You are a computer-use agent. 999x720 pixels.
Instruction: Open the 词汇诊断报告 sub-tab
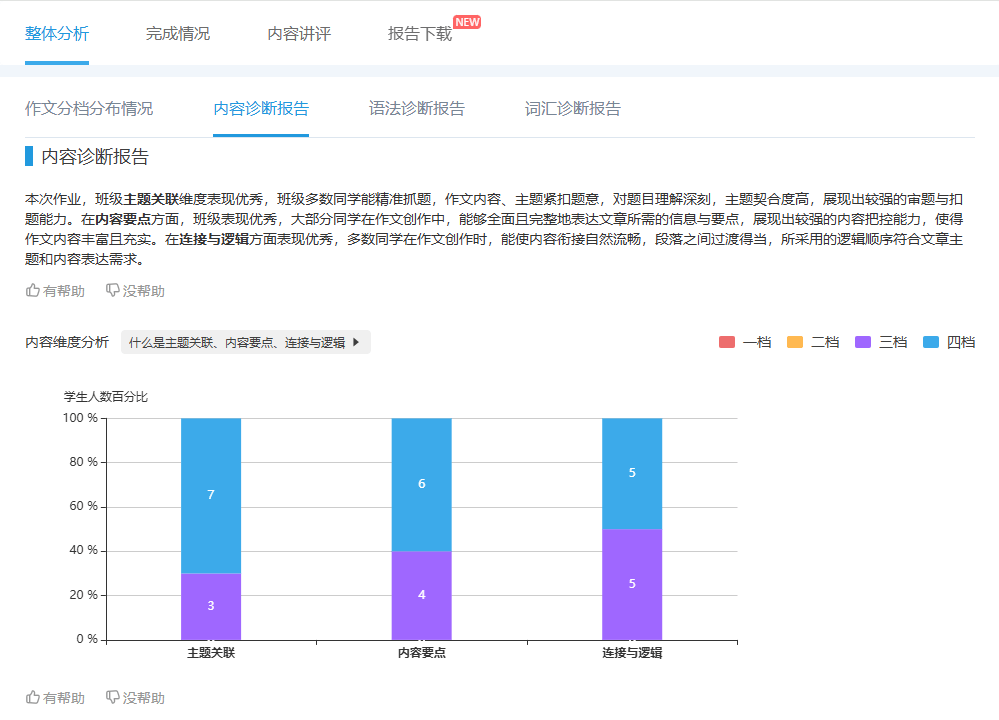573,109
